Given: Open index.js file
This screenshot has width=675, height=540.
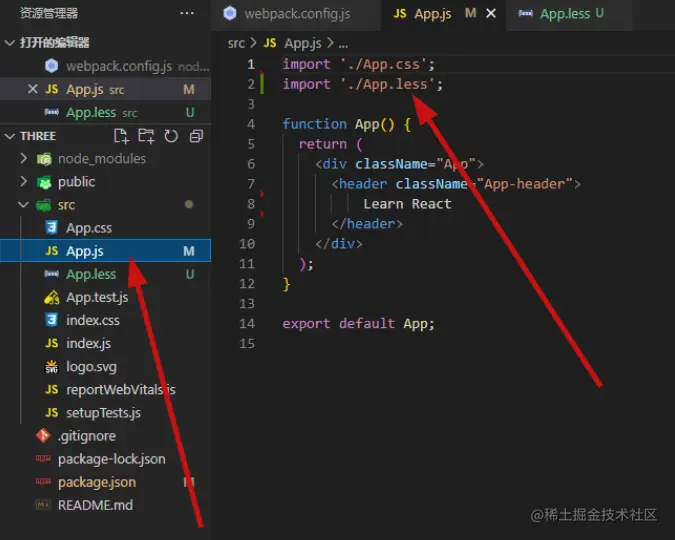Looking at the screenshot, I should click(x=105, y=343).
